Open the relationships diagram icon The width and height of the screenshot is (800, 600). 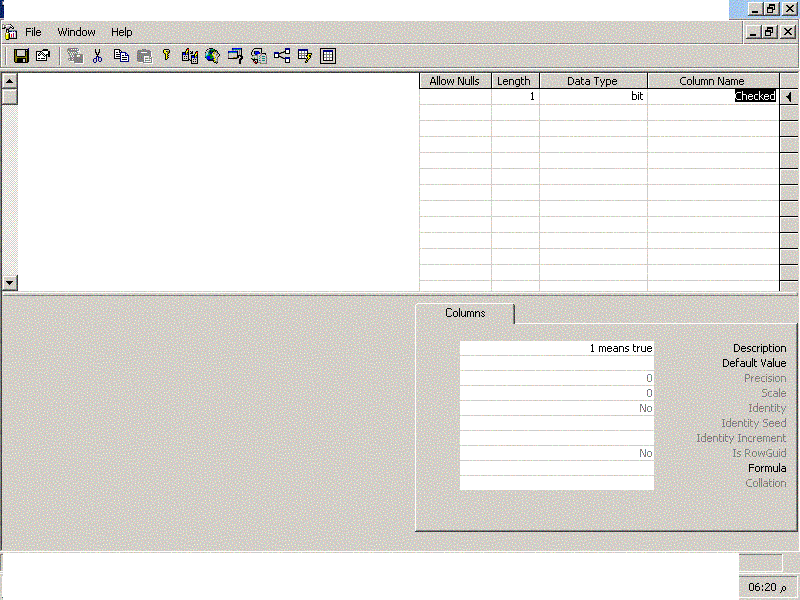282,56
